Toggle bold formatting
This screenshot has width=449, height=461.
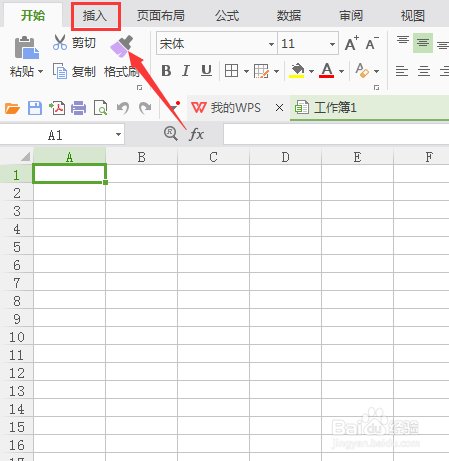click(166, 71)
